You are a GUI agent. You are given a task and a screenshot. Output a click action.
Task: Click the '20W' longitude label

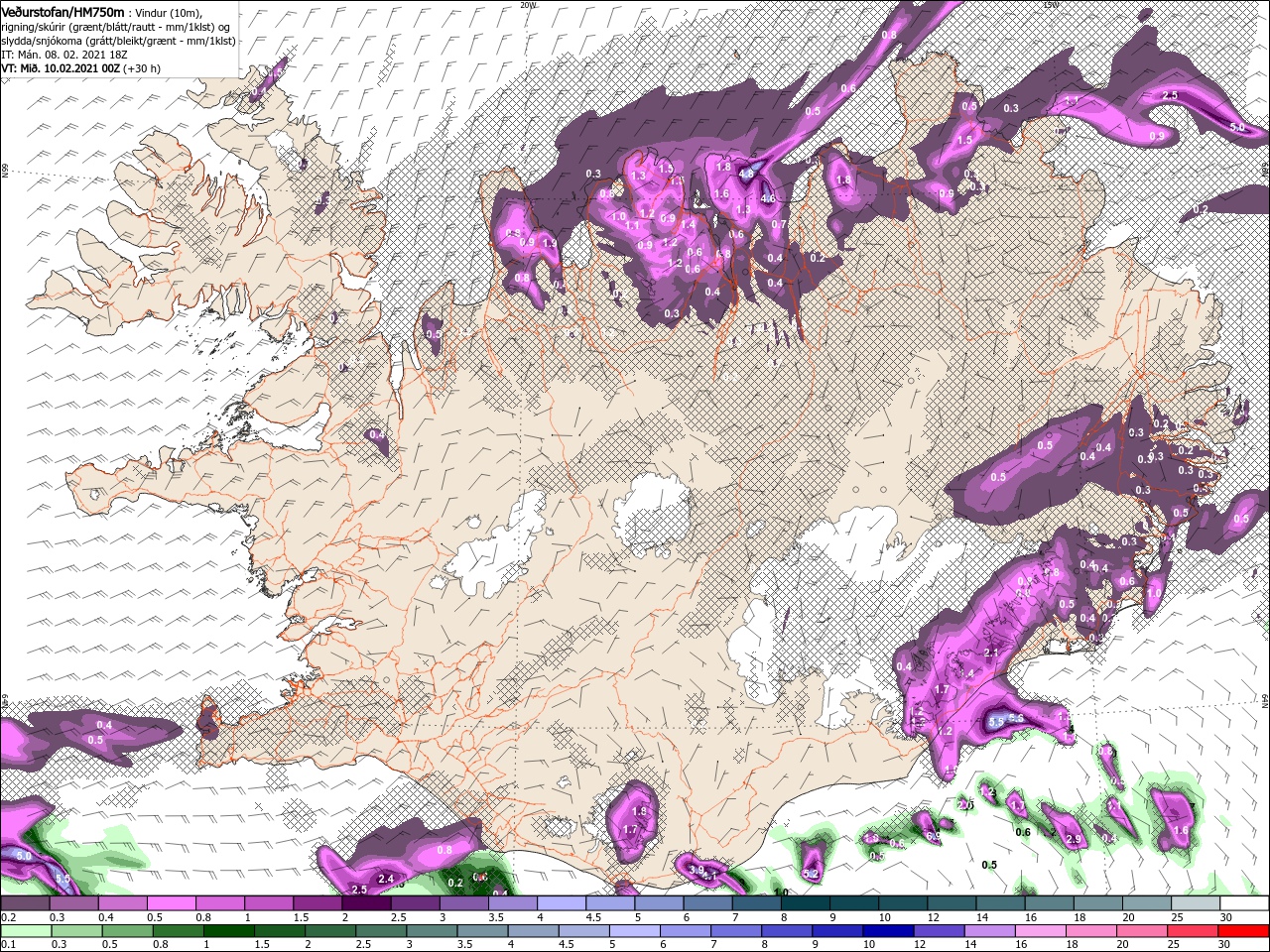coord(528,4)
